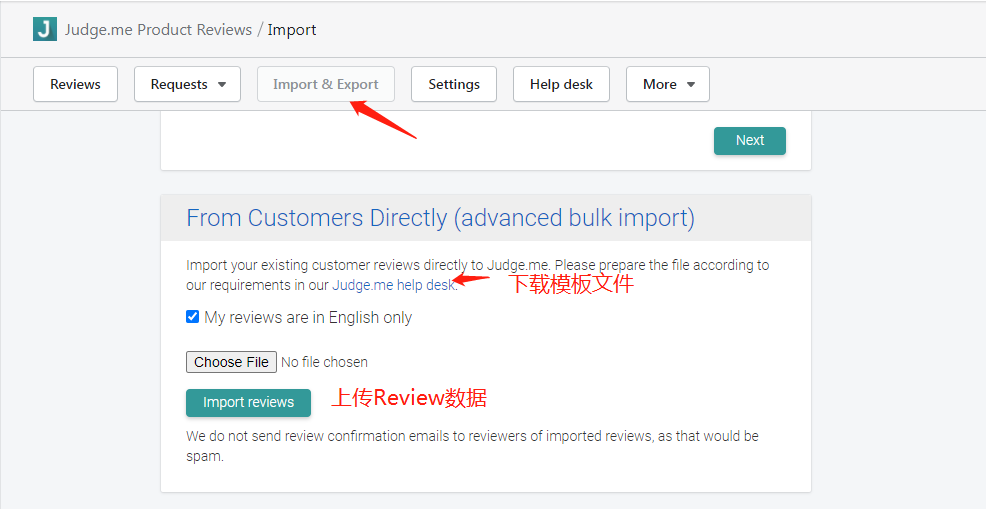Click the Import breadcrumb text
Viewport: 986px width, 509px height.
(x=292, y=30)
